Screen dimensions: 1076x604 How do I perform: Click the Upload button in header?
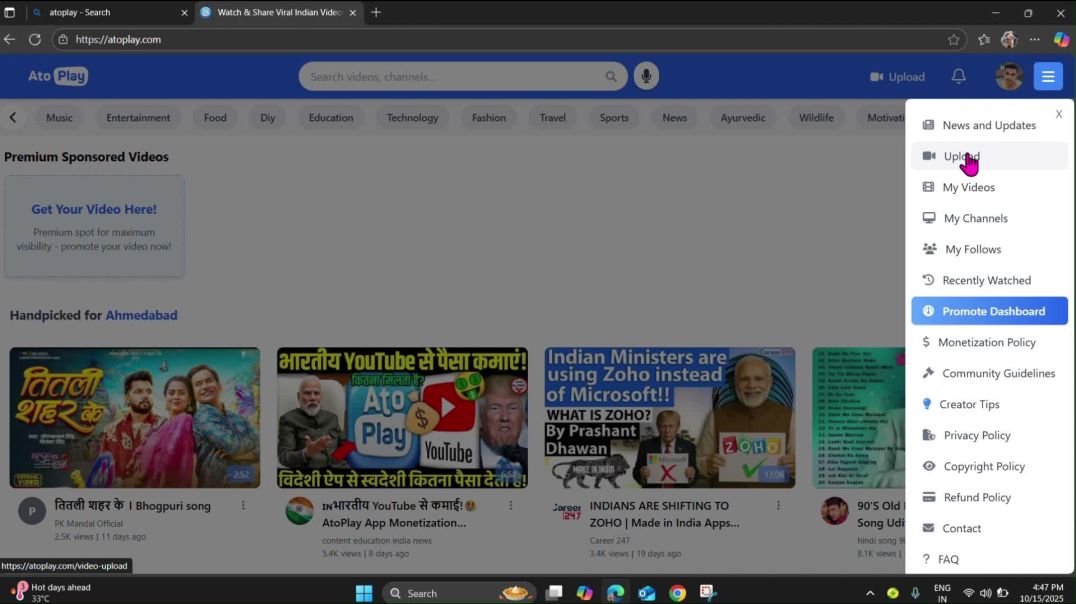[897, 76]
